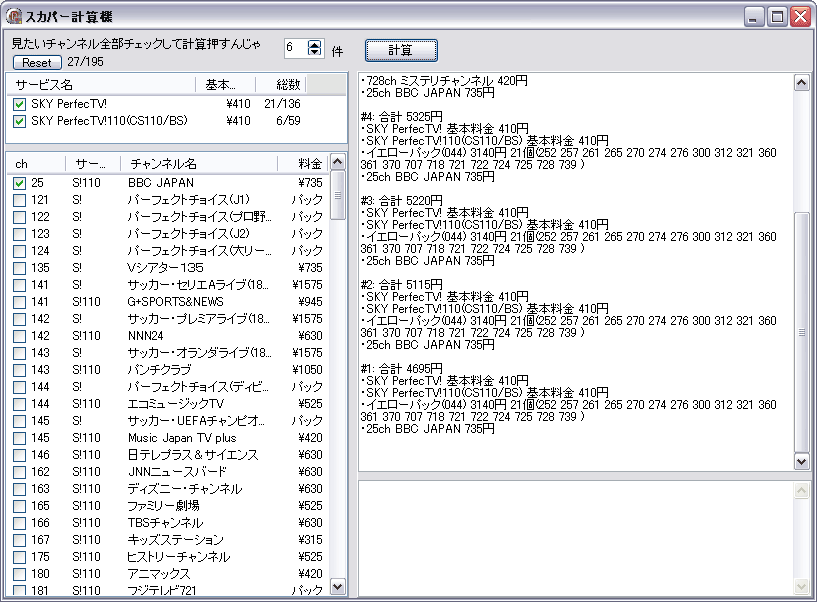Viewport: 817px width, 602px height.
Task: Check the エコミュージックTV checkbox
Action: [19, 404]
